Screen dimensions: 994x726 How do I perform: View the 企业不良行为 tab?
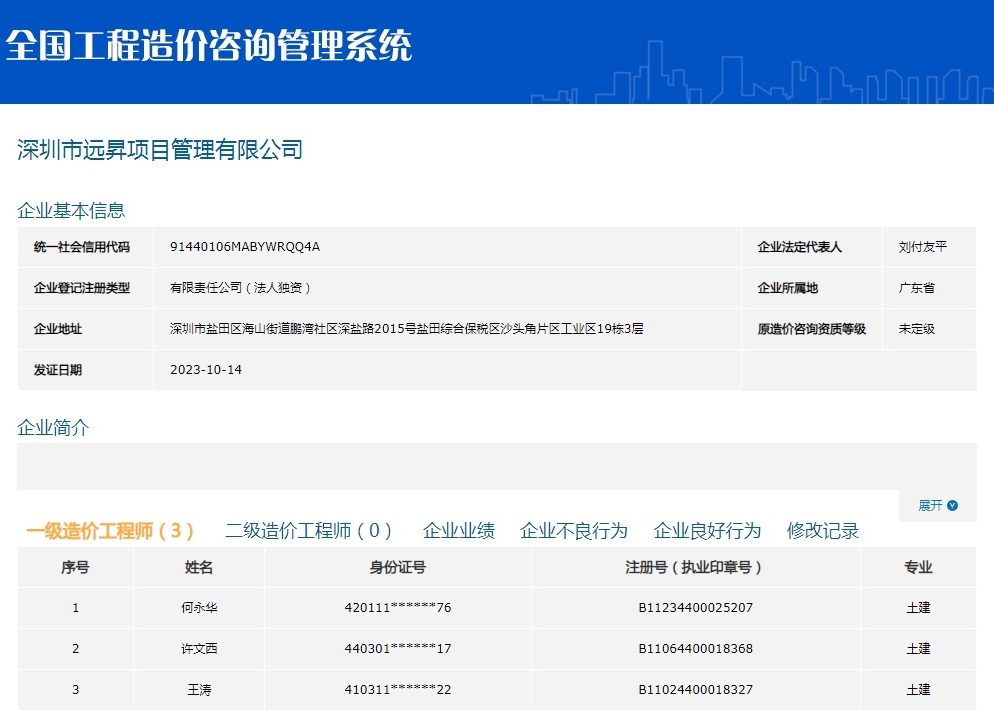574,531
